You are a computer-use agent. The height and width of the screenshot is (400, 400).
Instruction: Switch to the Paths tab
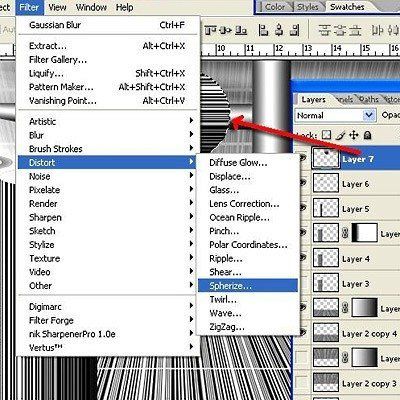click(368, 99)
